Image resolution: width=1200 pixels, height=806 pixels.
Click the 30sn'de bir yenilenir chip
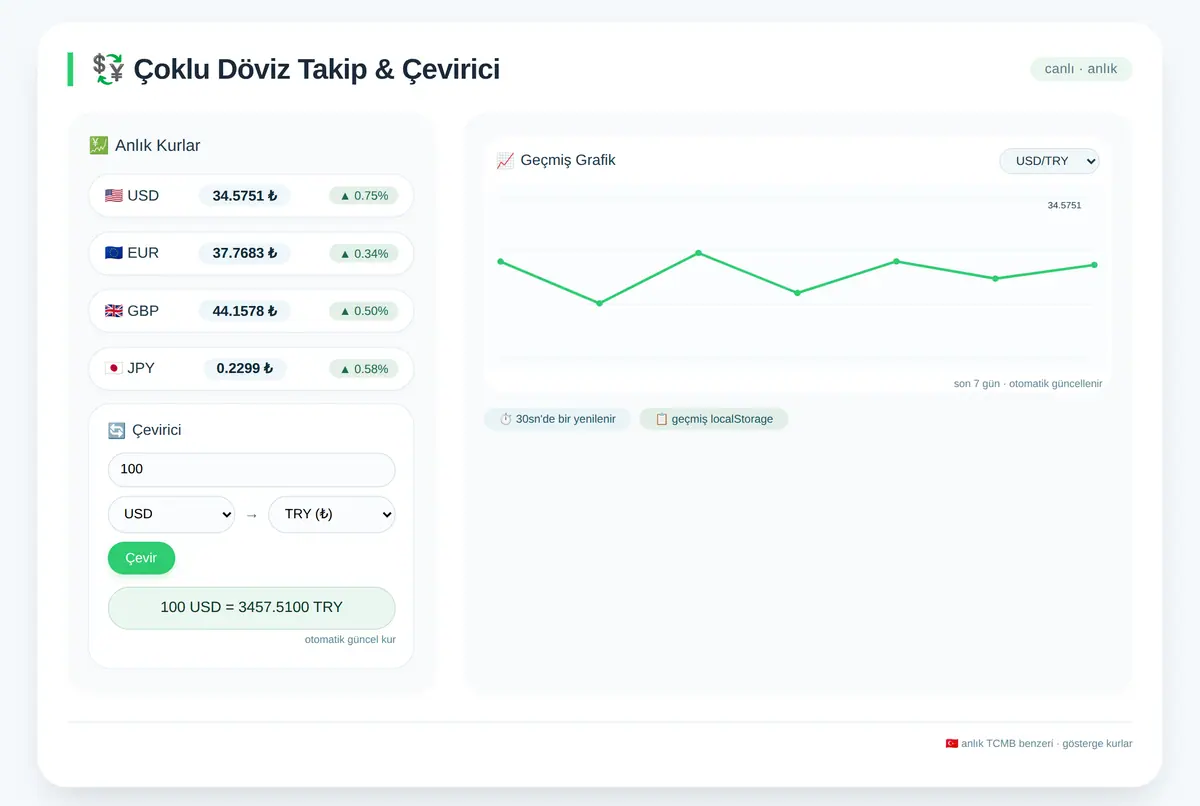point(557,419)
